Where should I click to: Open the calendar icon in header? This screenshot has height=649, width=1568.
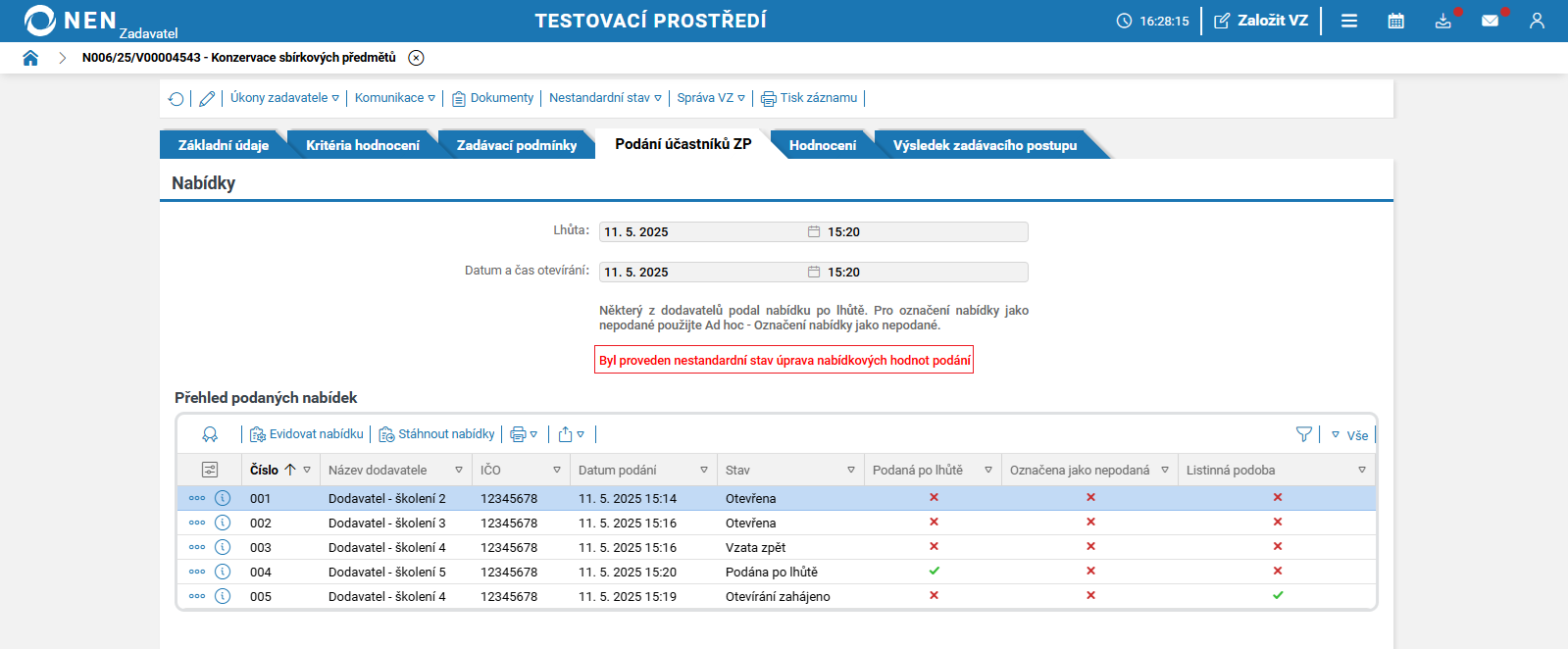pyautogui.click(x=1396, y=21)
